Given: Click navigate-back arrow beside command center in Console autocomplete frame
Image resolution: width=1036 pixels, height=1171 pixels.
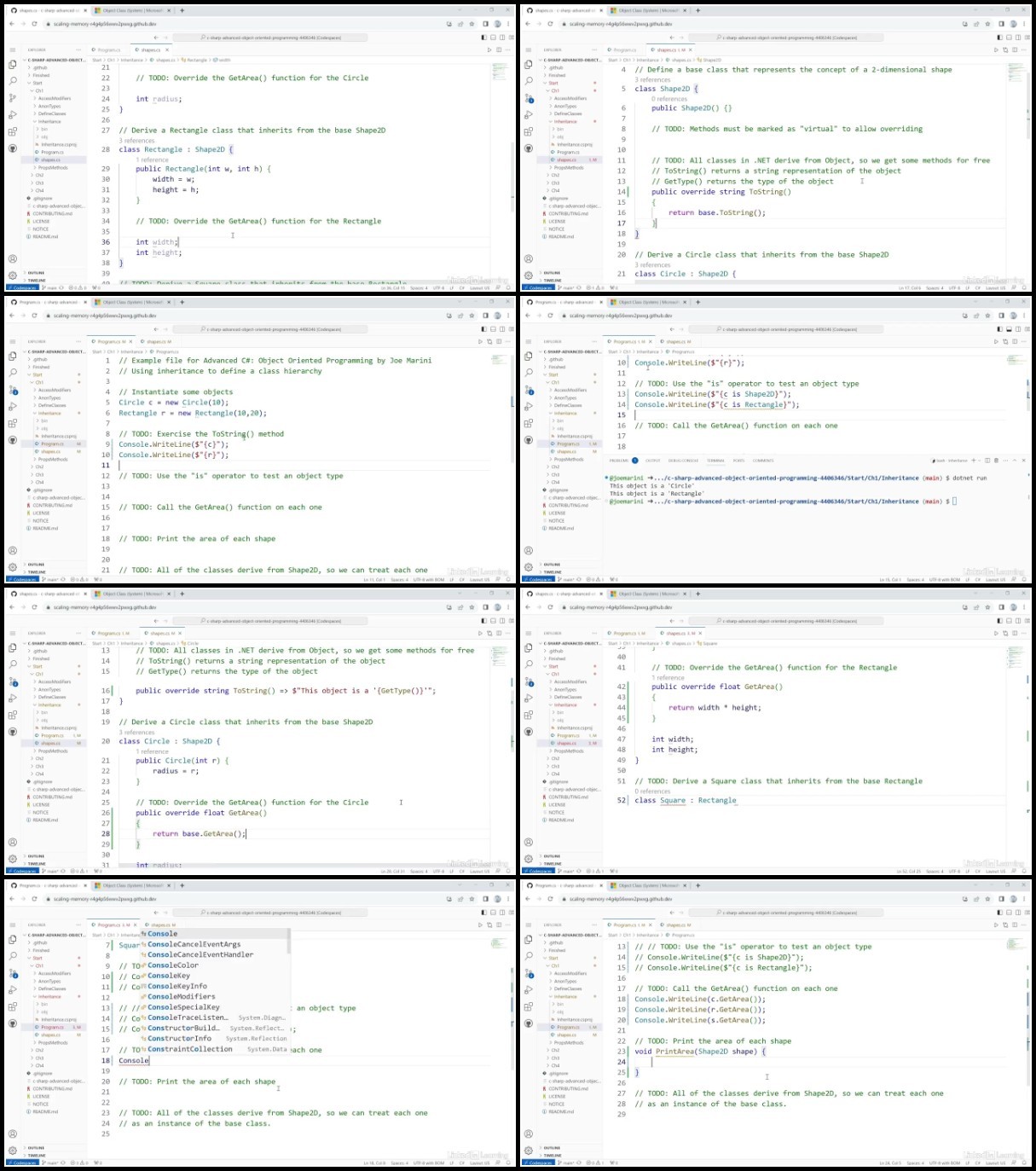Looking at the screenshot, I should pos(156,913).
